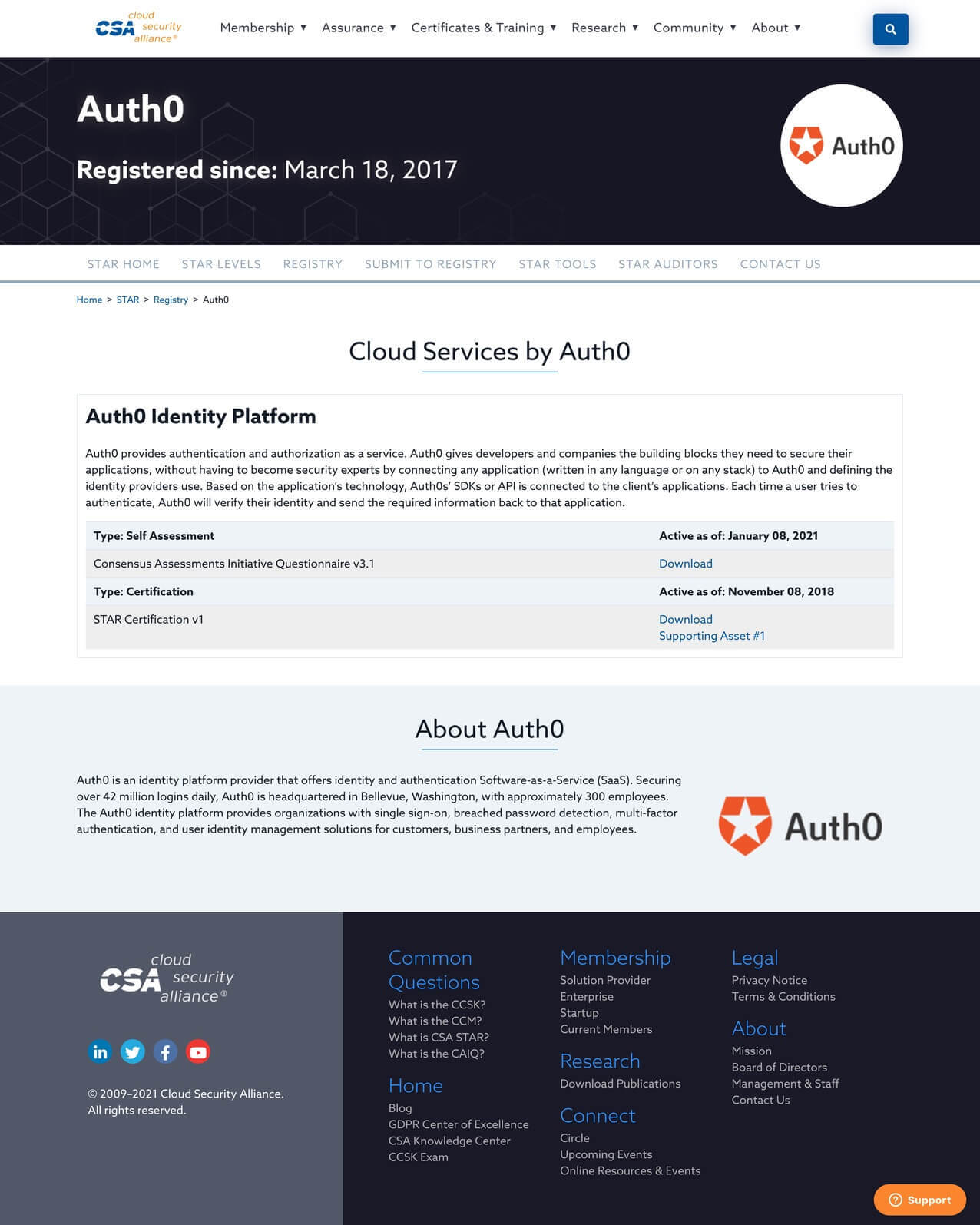Open the Management & Staff link
This screenshot has width=980, height=1225.
point(785,1084)
